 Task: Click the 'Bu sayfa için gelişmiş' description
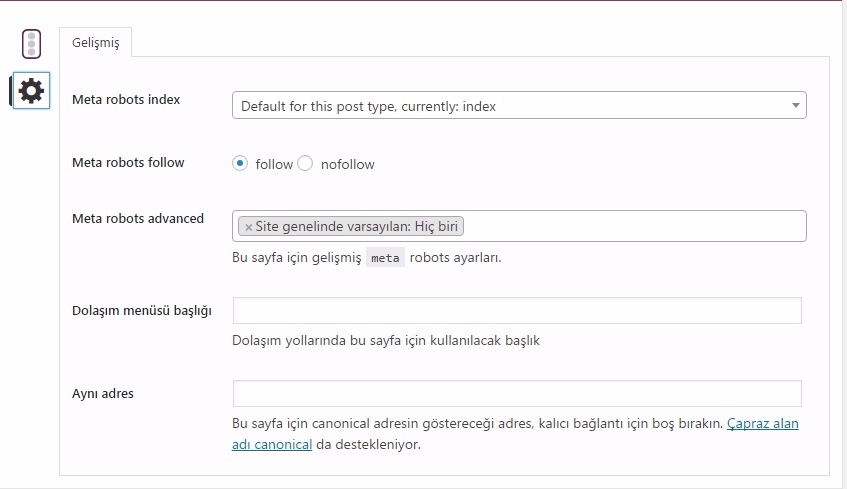(x=367, y=257)
